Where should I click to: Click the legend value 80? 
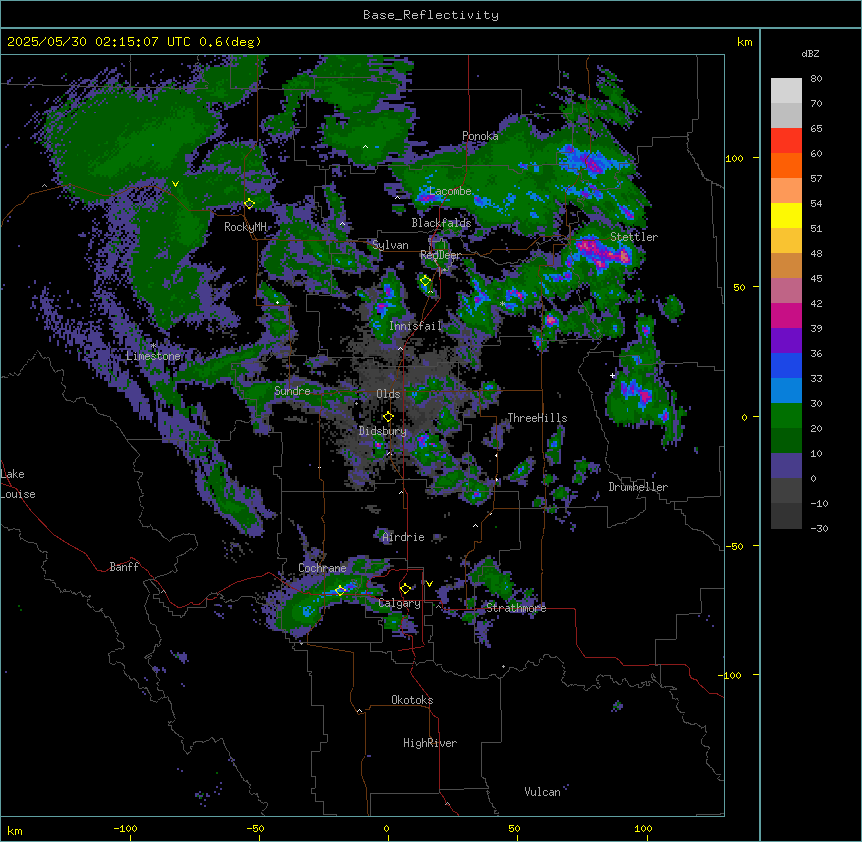pos(816,79)
